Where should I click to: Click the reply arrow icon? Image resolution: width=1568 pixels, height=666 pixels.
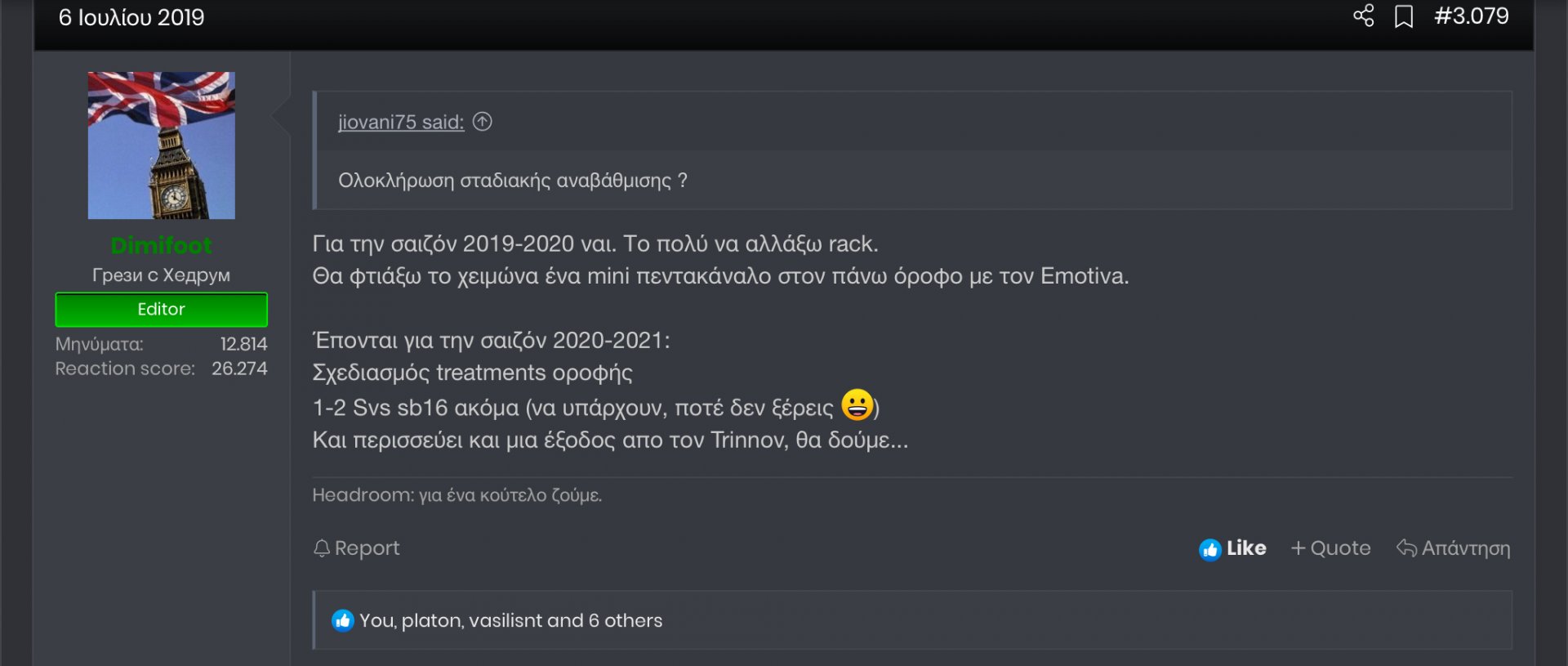tap(1406, 548)
